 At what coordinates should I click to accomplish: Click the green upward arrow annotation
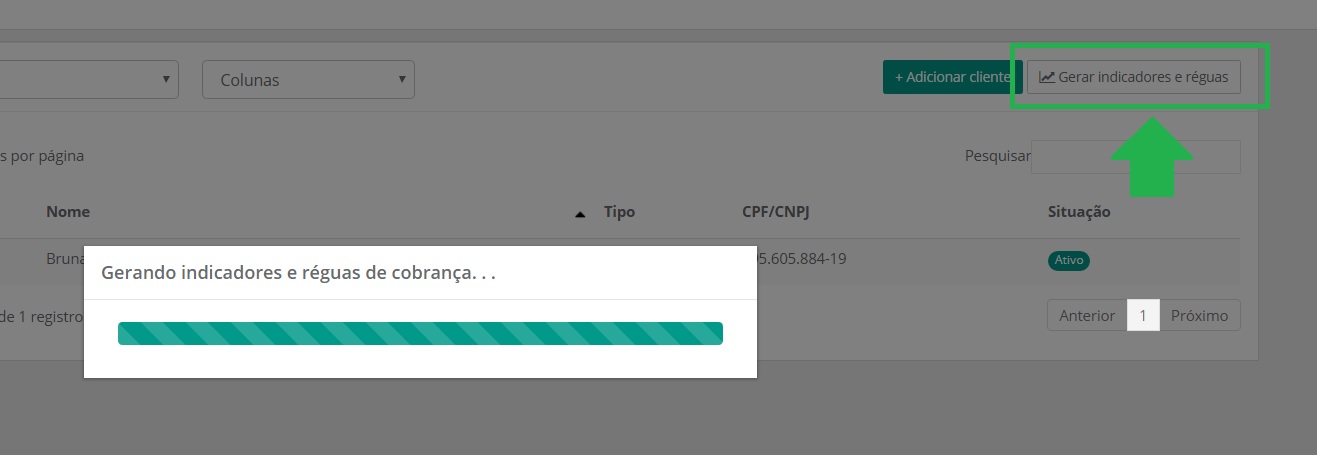coord(1152,158)
